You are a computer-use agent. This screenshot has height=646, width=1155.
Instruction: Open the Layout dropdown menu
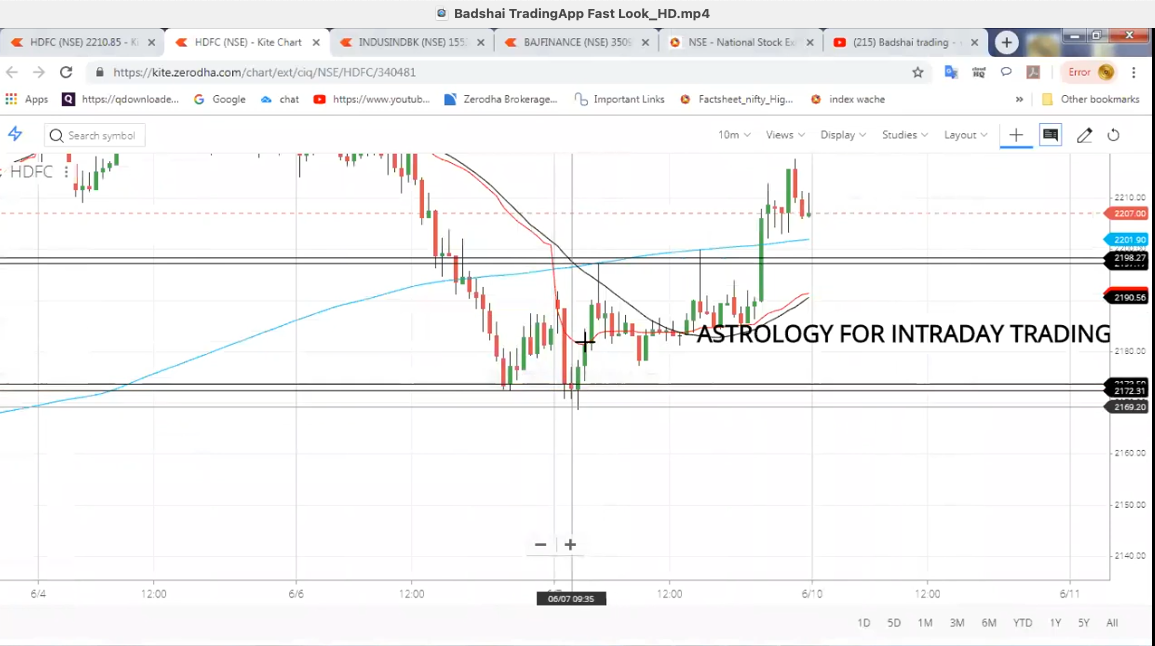pos(965,135)
